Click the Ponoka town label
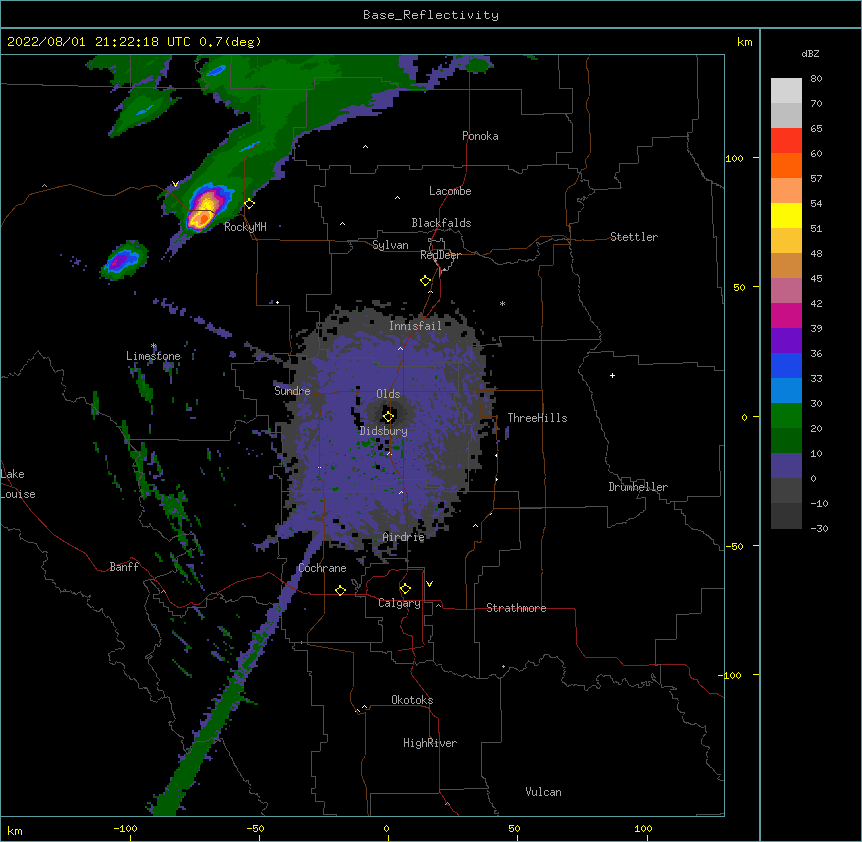This screenshot has width=862, height=842. 480,136
